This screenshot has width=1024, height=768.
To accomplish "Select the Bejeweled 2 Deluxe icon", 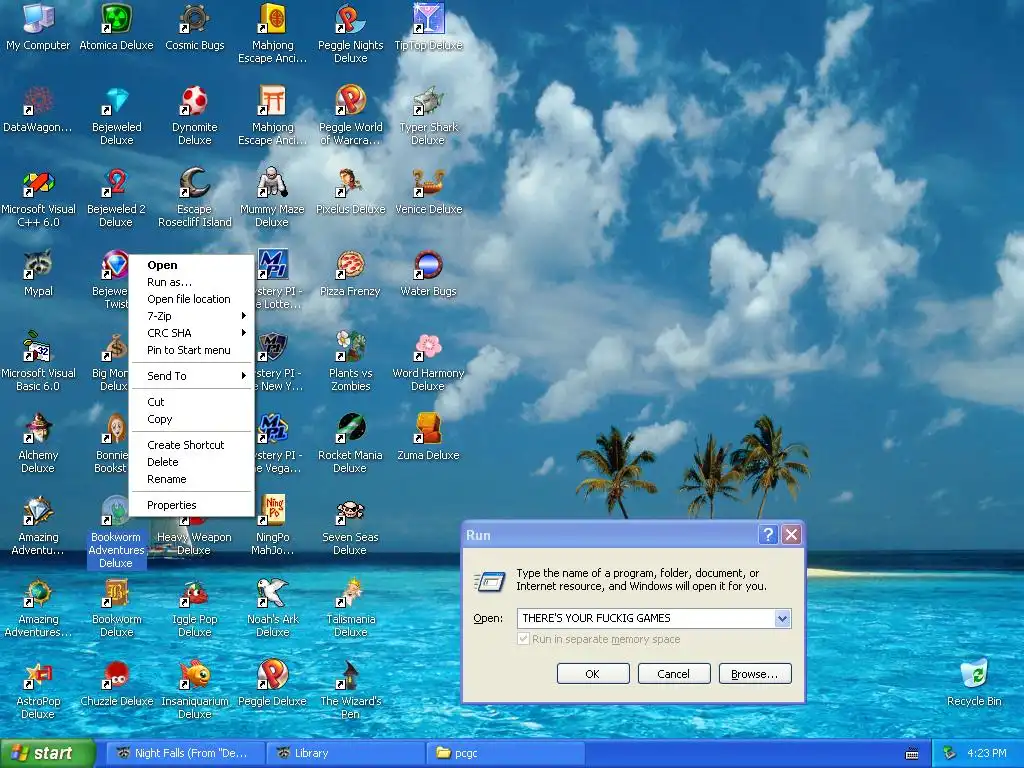I will tap(116, 182).
